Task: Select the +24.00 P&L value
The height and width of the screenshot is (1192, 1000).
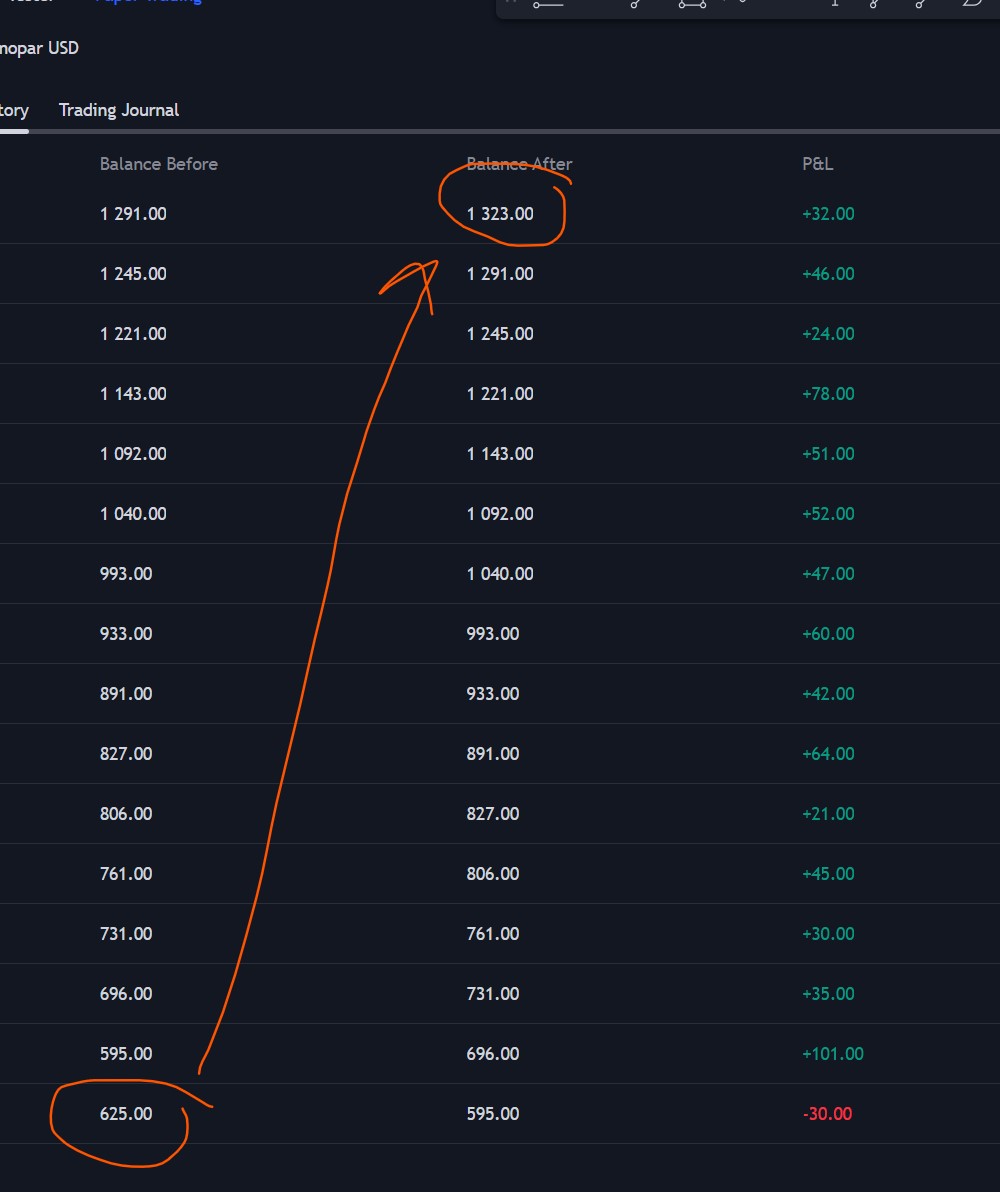Action: [x=828, y=334]
